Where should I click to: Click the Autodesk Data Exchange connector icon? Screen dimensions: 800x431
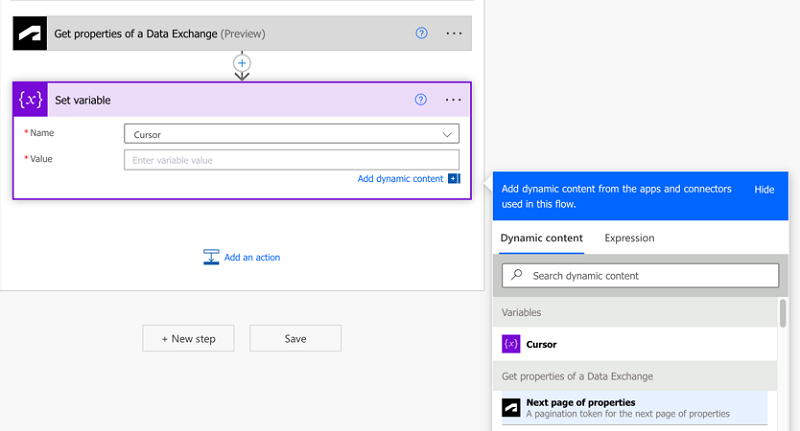pyautogui.click(x=30, y=34)
